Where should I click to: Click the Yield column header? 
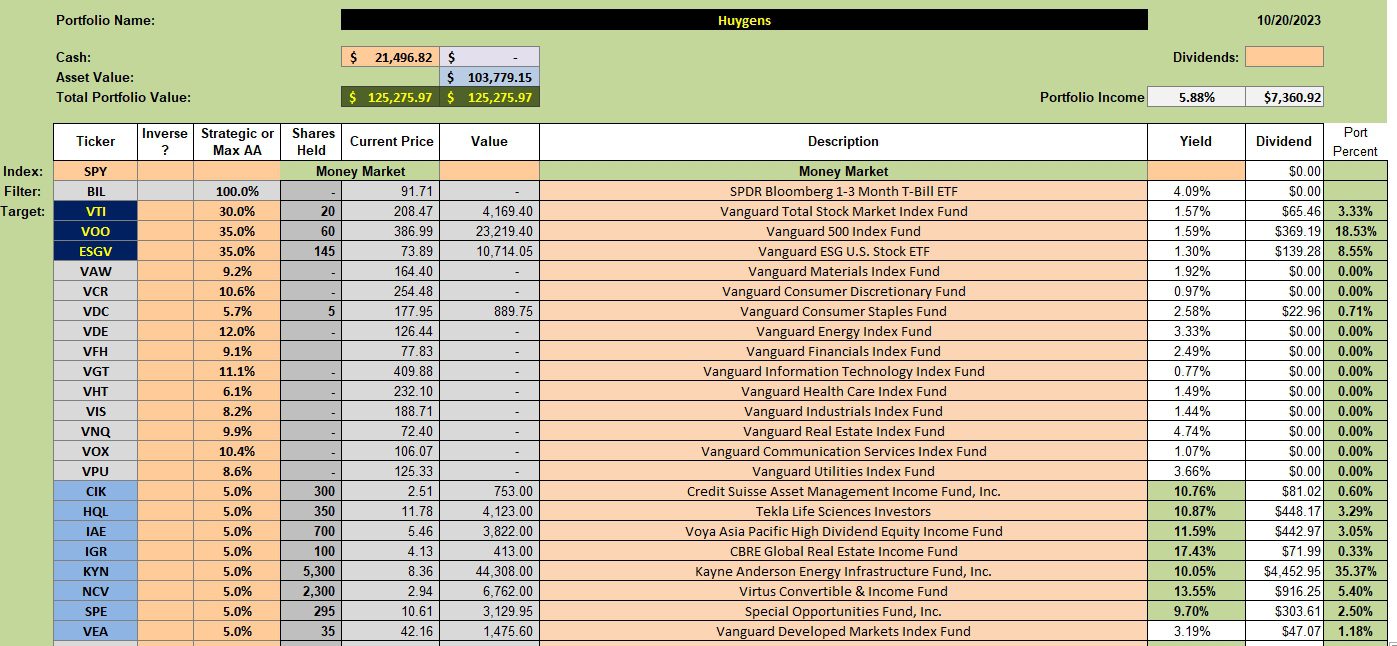click(x=1196, y=141)
